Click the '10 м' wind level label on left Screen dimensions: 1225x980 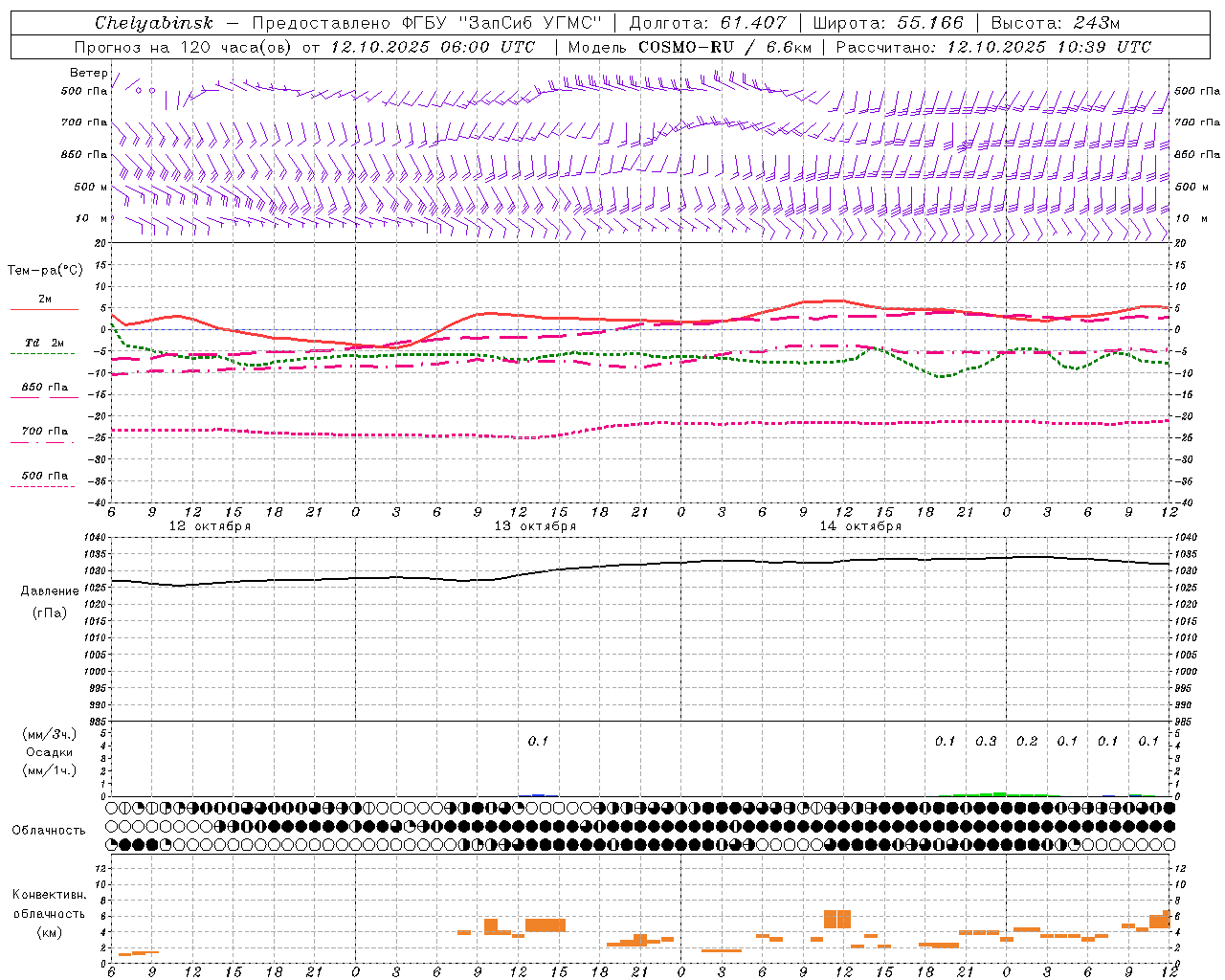pos(92,218)
